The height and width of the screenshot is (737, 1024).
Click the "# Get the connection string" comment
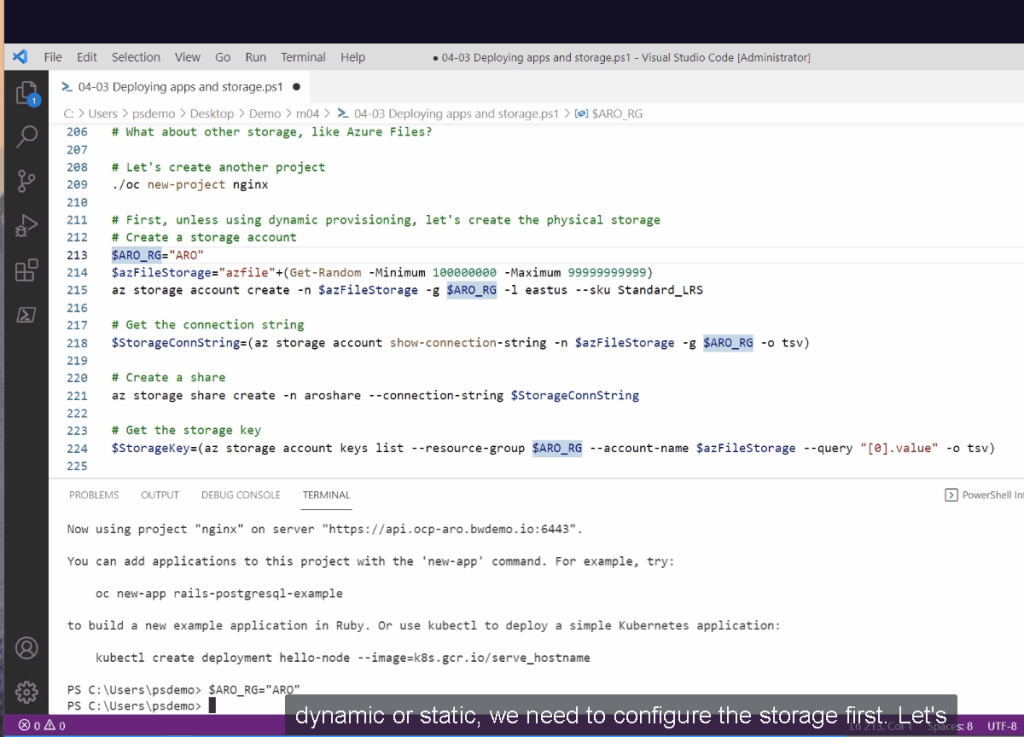point(208,325)
